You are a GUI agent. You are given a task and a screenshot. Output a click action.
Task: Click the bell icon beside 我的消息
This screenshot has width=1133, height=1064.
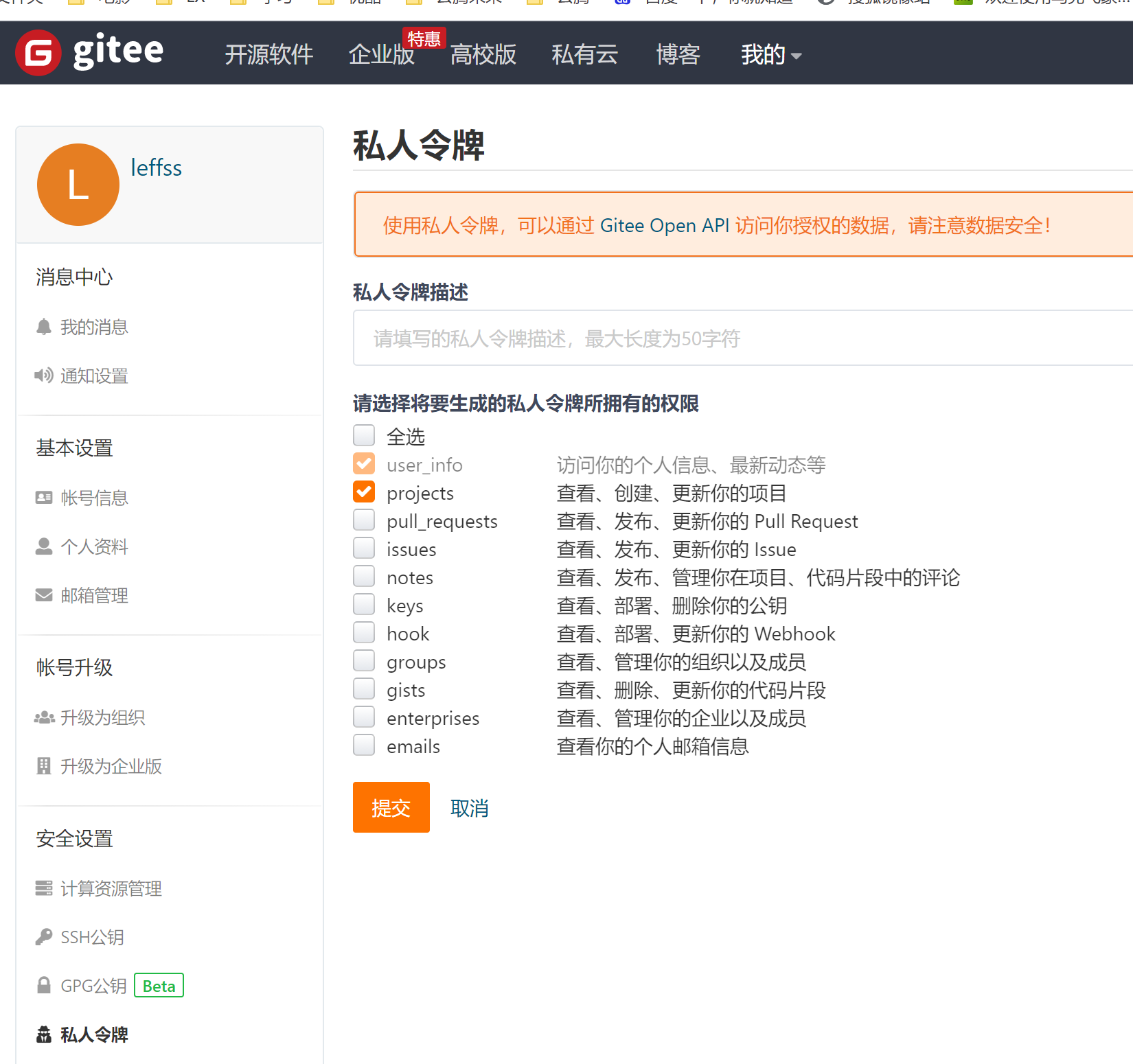pyautogui.click(x=44, y=327)
